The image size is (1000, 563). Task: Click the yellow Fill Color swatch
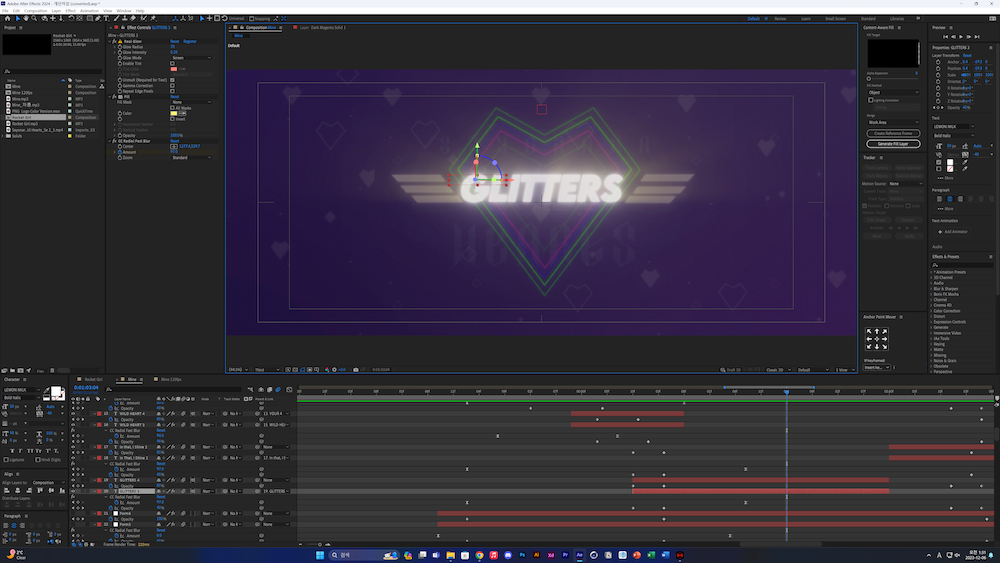click(175, 113)
